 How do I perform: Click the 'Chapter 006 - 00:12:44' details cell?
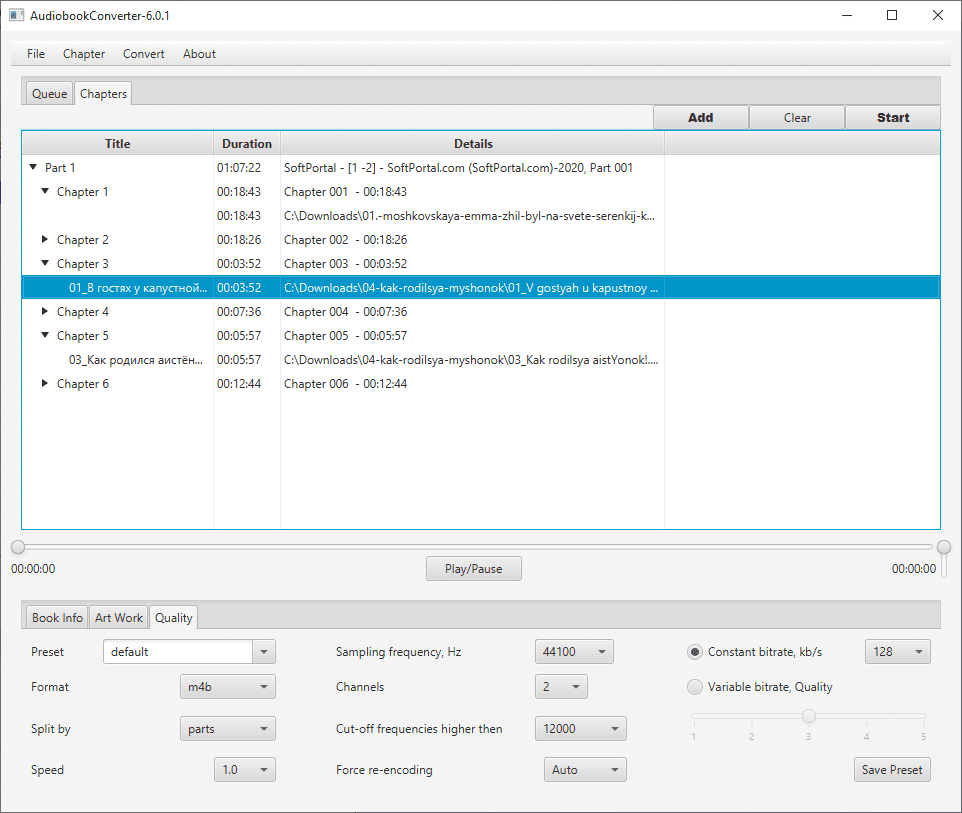click(x=345, y=383)
